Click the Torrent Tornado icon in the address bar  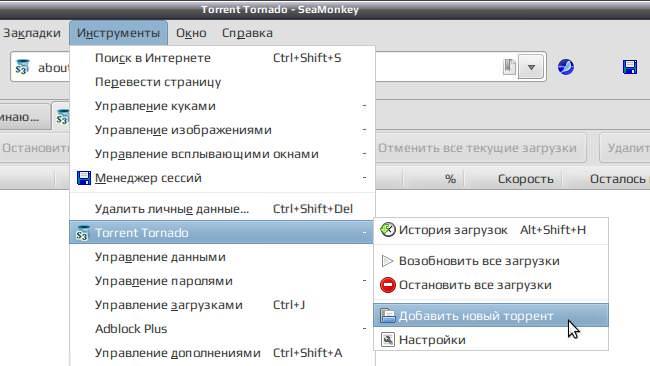click(22, 67)
